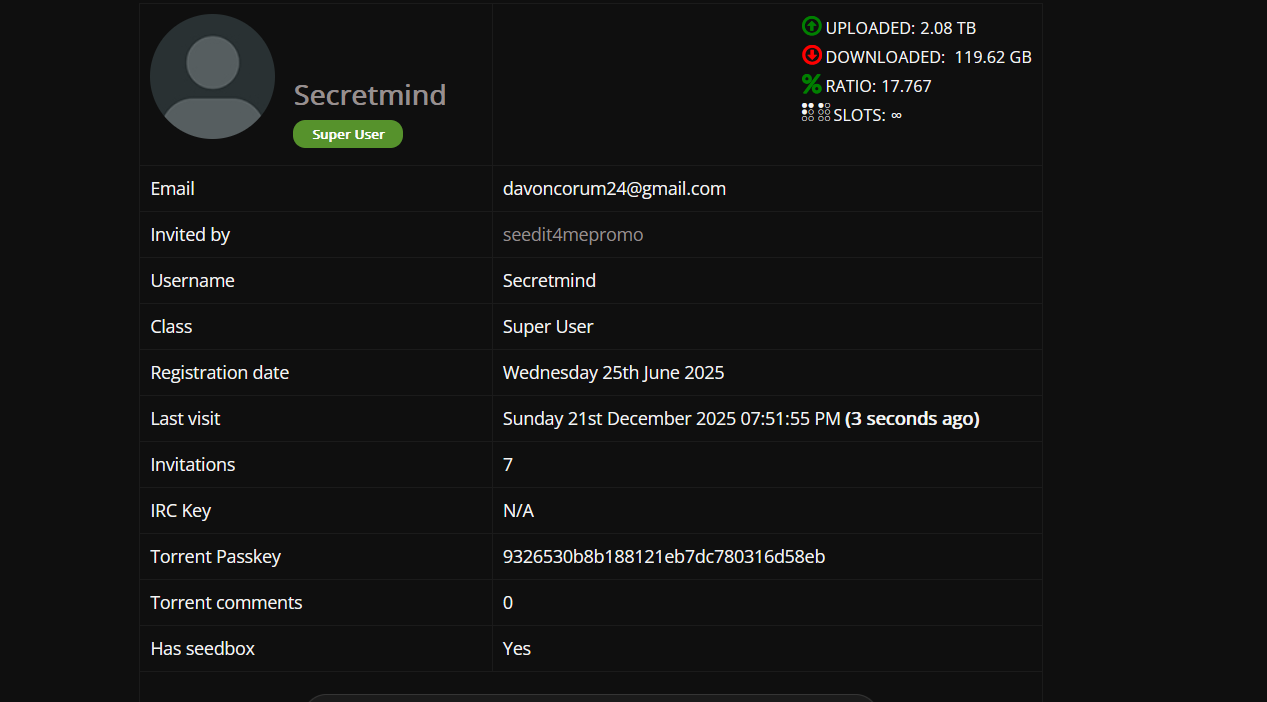Click the rounded bar below the table

(x=590, y=698)
